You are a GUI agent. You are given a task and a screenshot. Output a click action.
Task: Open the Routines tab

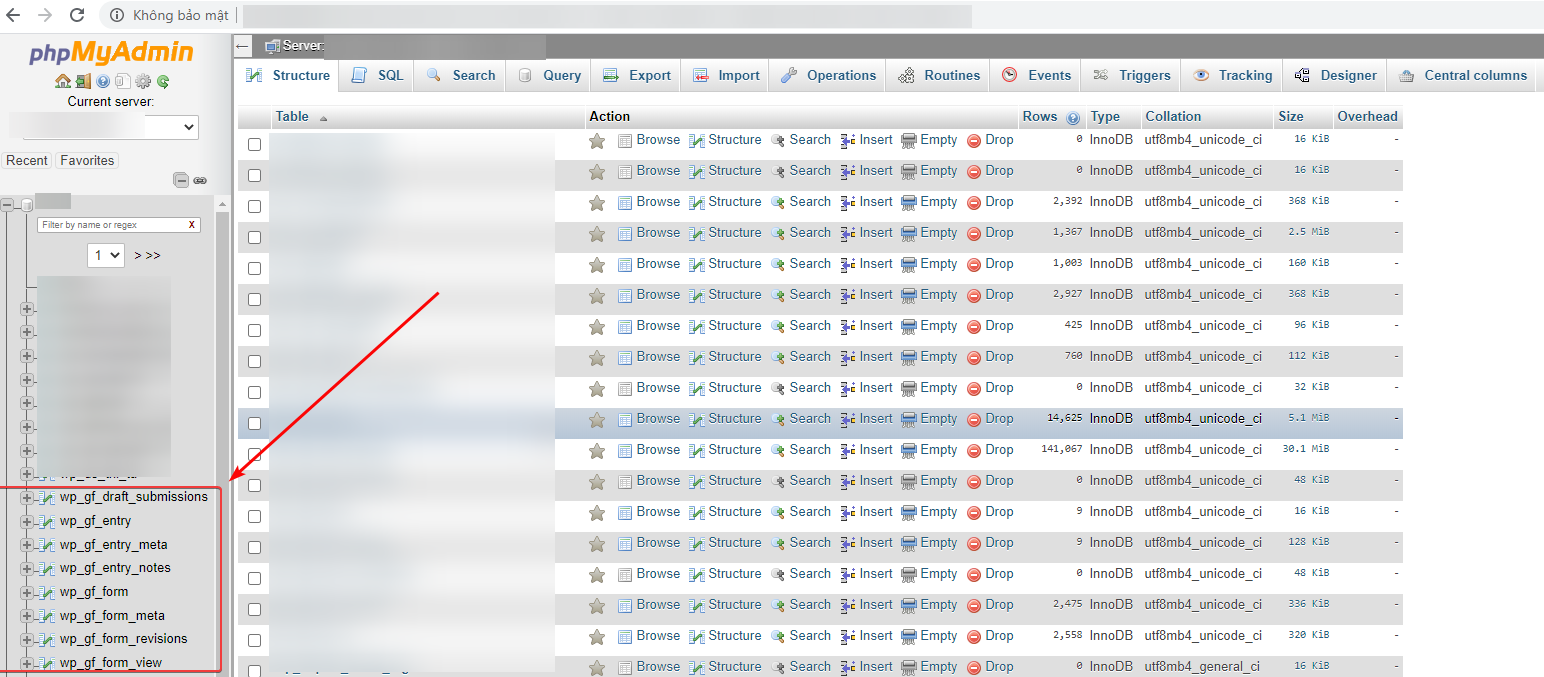(938, 76)
